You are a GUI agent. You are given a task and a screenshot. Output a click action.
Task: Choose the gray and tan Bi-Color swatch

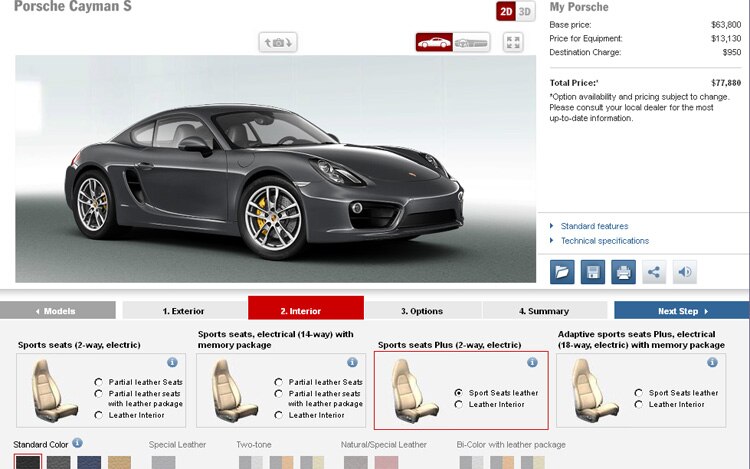click(502, 462)
